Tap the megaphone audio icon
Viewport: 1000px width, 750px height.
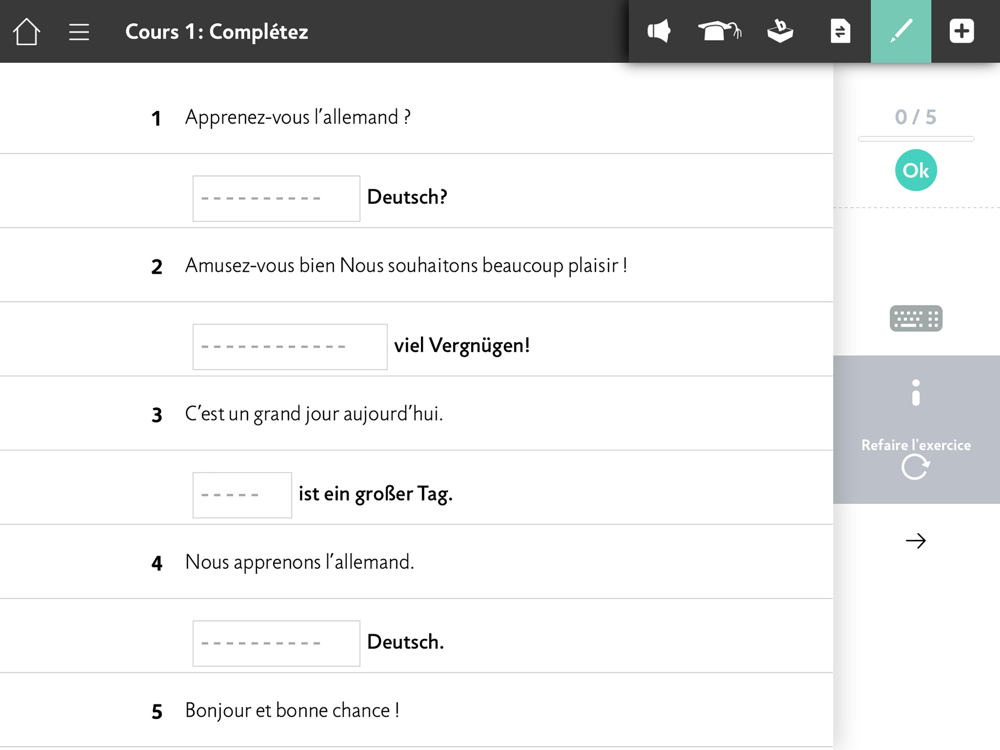pos(659,31)
